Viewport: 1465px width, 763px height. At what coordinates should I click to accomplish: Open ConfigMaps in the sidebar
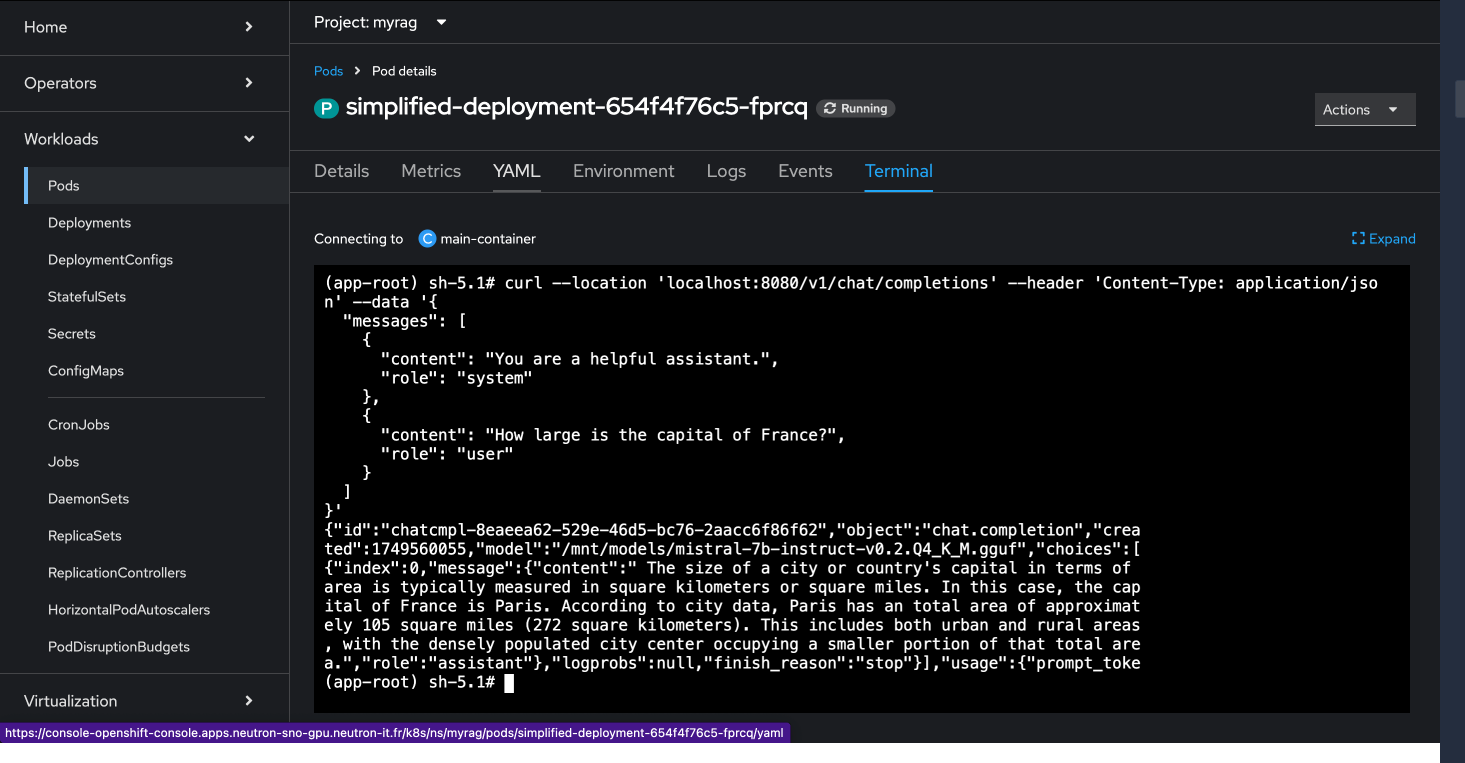[x=157, y=371]
